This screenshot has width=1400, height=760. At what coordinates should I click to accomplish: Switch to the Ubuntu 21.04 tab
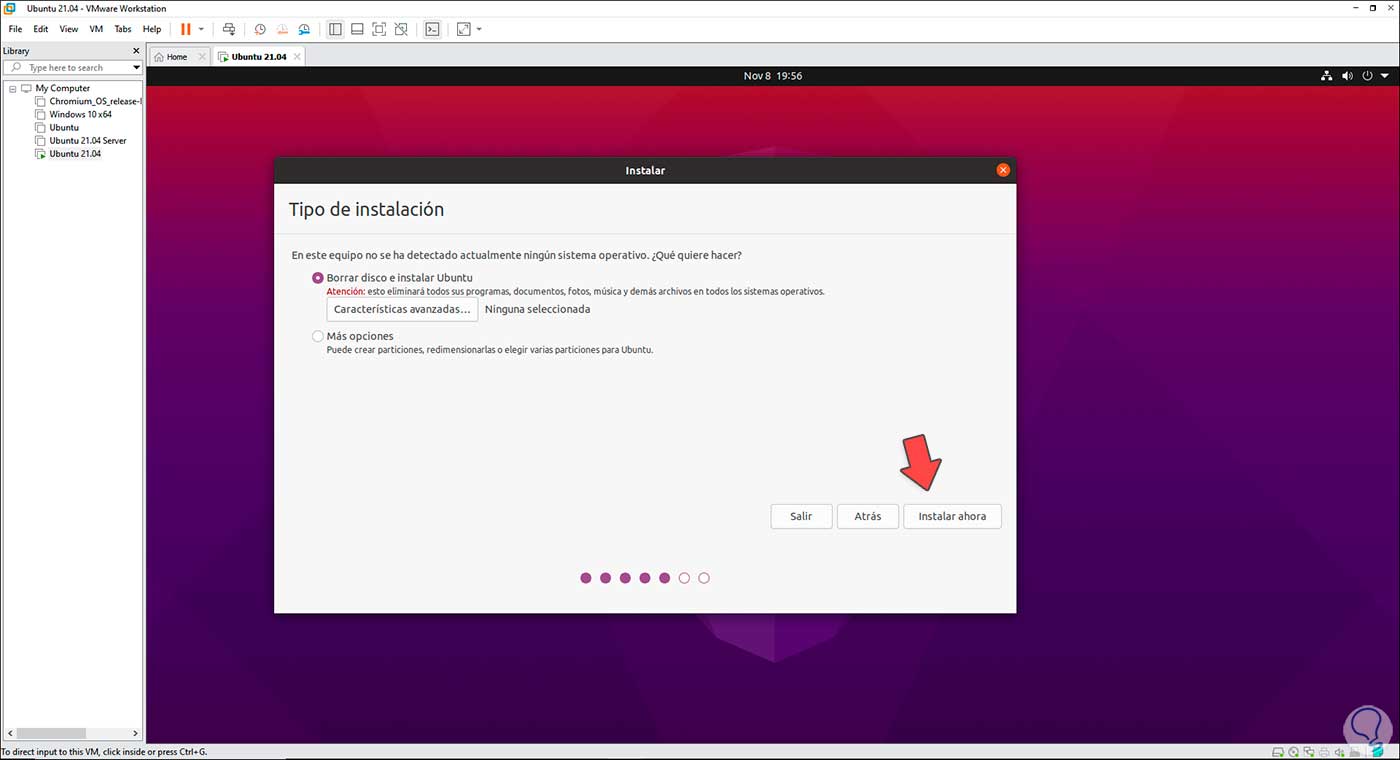click(x=258, y=57)
